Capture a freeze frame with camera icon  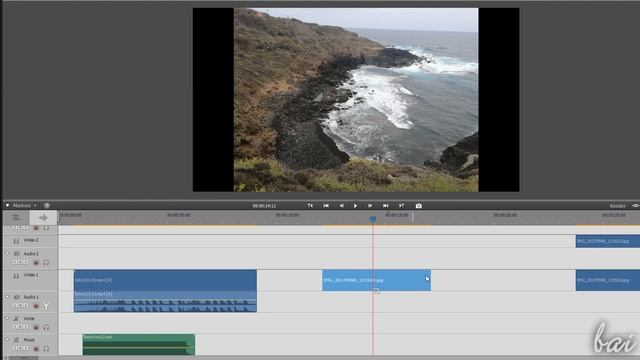point(418,206)
